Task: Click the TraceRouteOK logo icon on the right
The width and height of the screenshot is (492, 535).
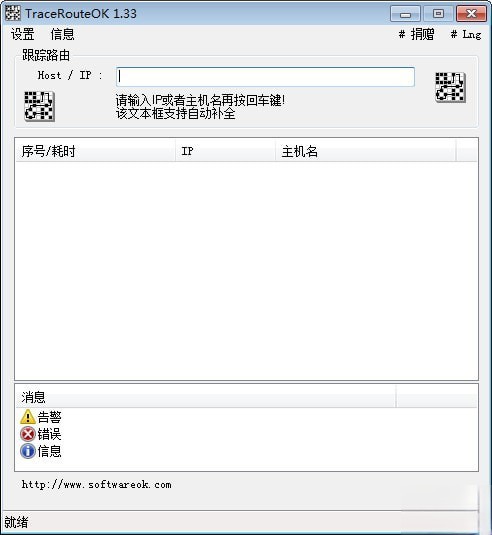Action: (x=450, y=87)
